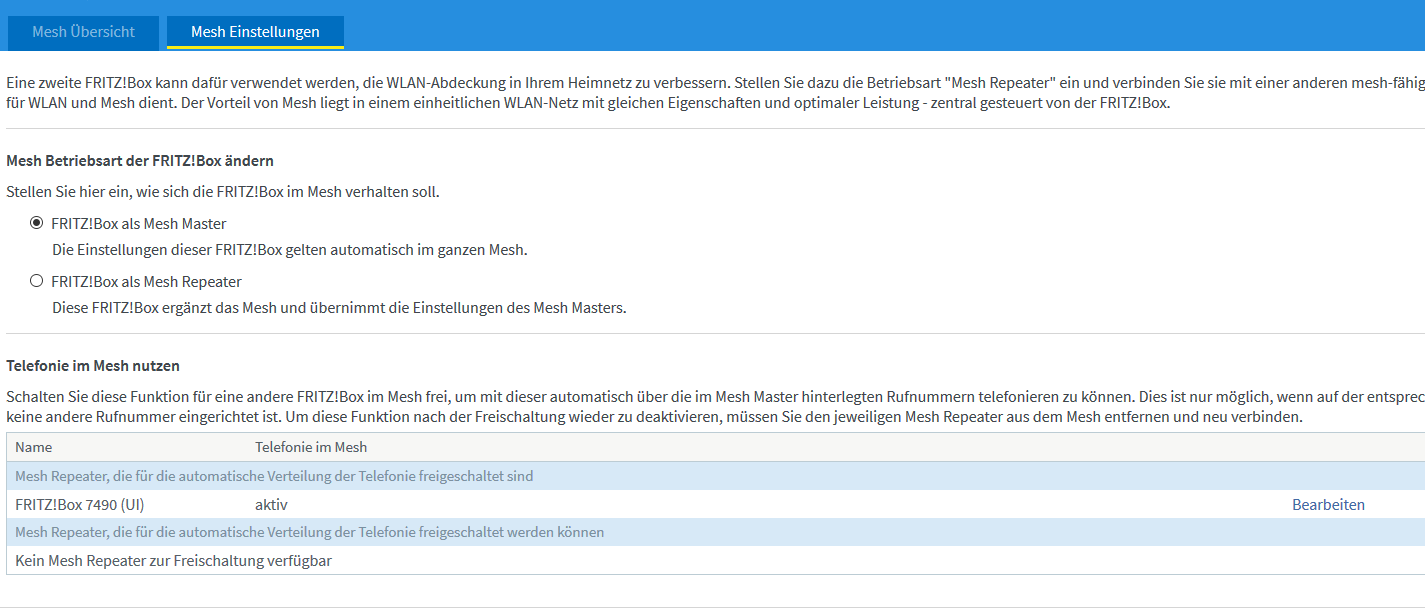Click the label text 'FRITZ!Box als Mesh Master'

(139, 223)
